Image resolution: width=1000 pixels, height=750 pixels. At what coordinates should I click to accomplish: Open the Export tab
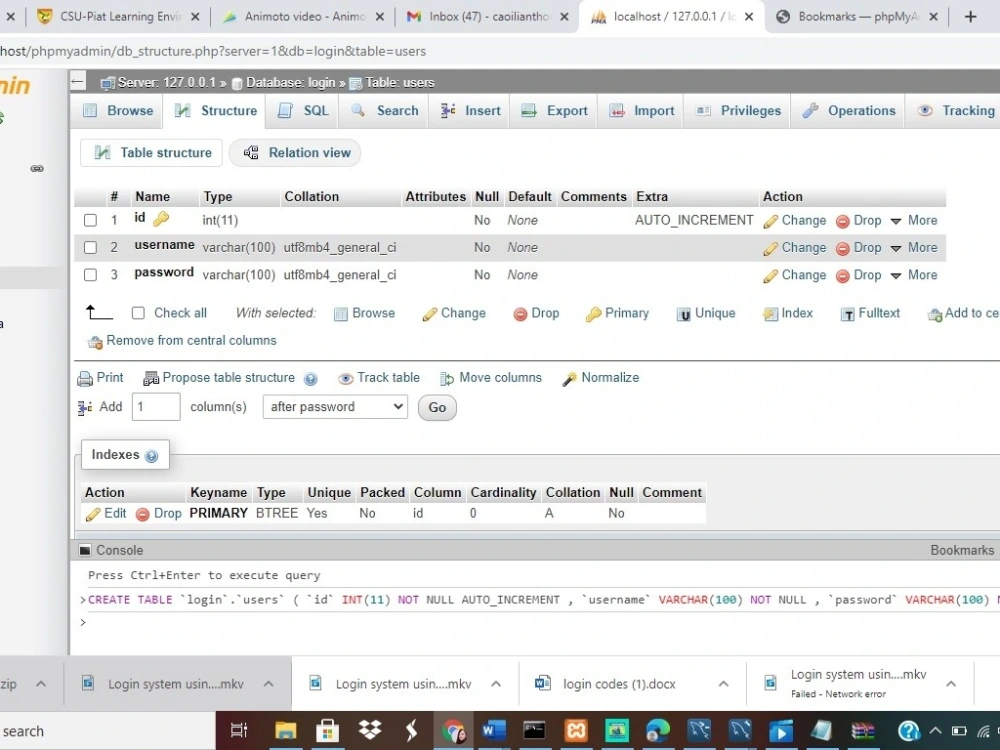tap(554, 110)
